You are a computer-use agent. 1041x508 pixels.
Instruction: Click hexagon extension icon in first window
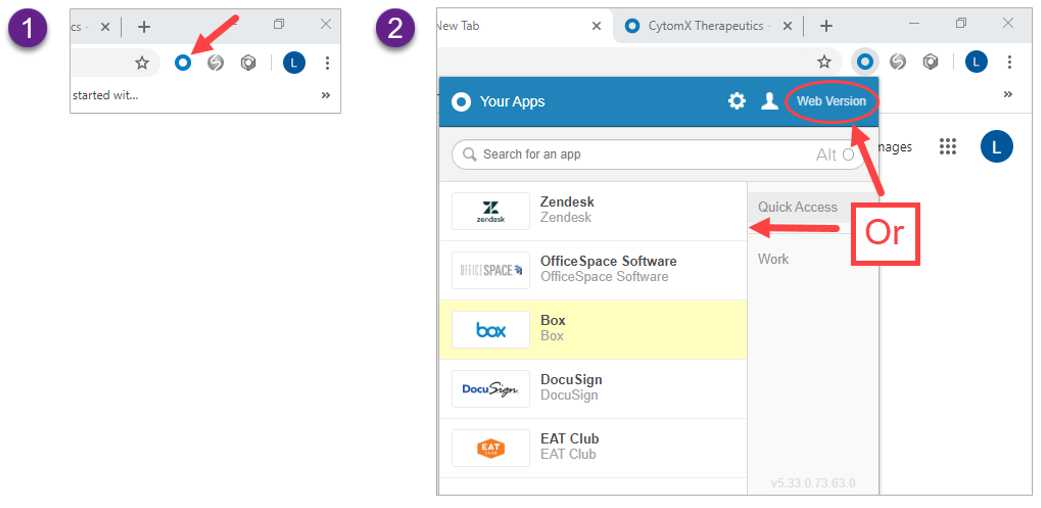248,63
